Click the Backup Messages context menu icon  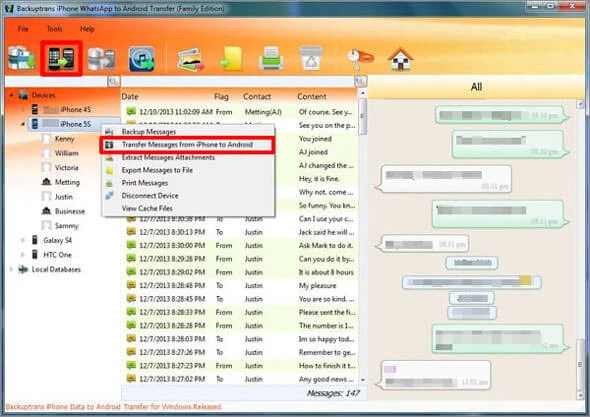(109, 132)
